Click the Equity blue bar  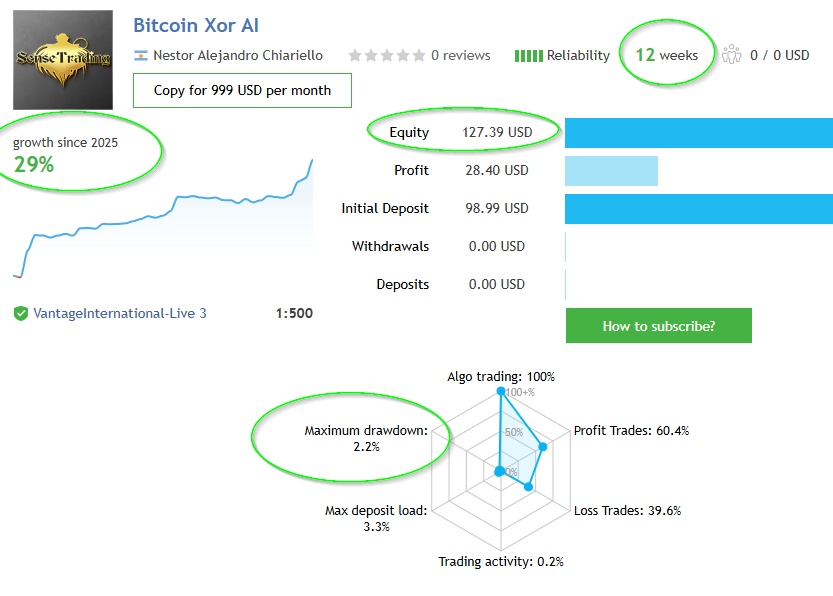tap(698, 132)
